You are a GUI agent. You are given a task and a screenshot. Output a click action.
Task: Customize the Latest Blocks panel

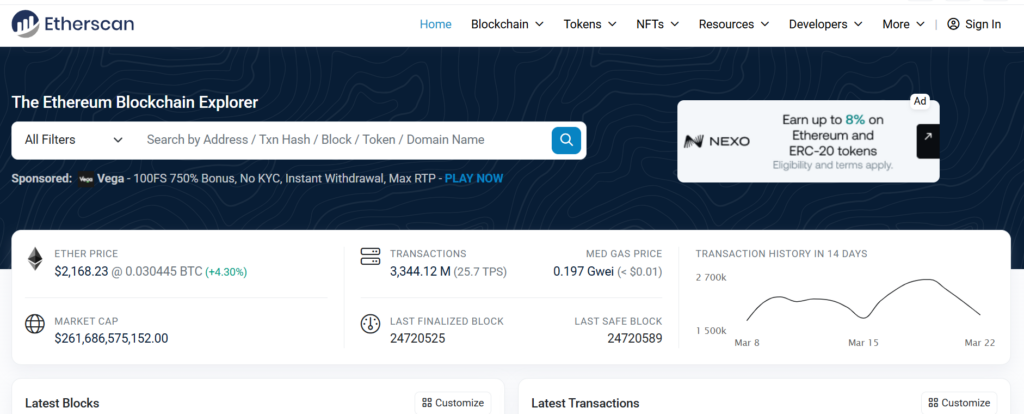pos(453,403)
